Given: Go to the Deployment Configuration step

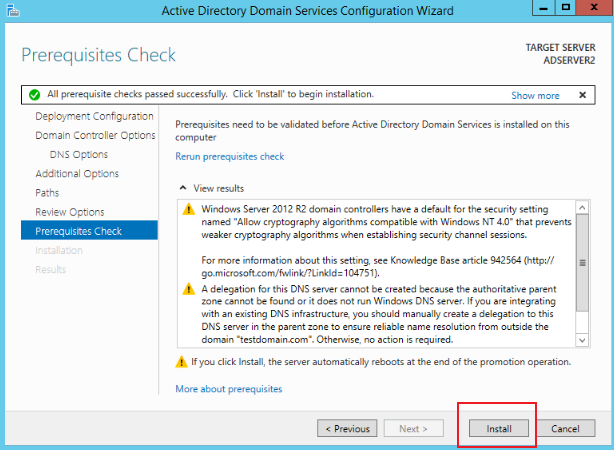Looking at the screenshot, I should [x=94, y=116].
